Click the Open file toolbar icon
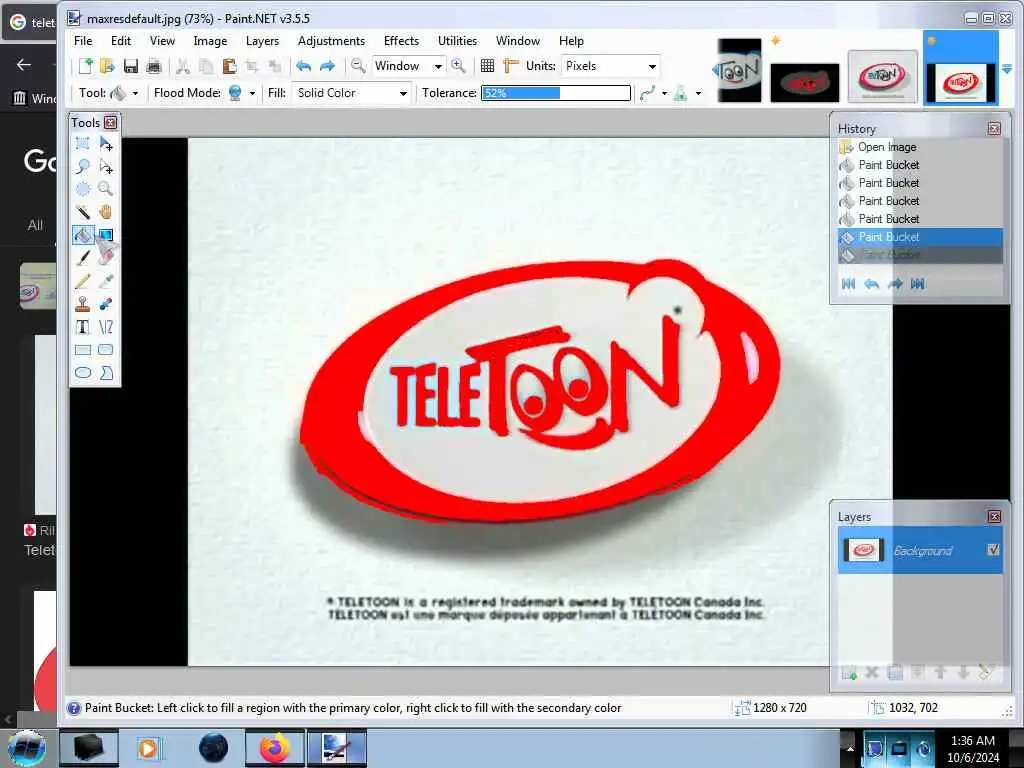 pos(107,66)
